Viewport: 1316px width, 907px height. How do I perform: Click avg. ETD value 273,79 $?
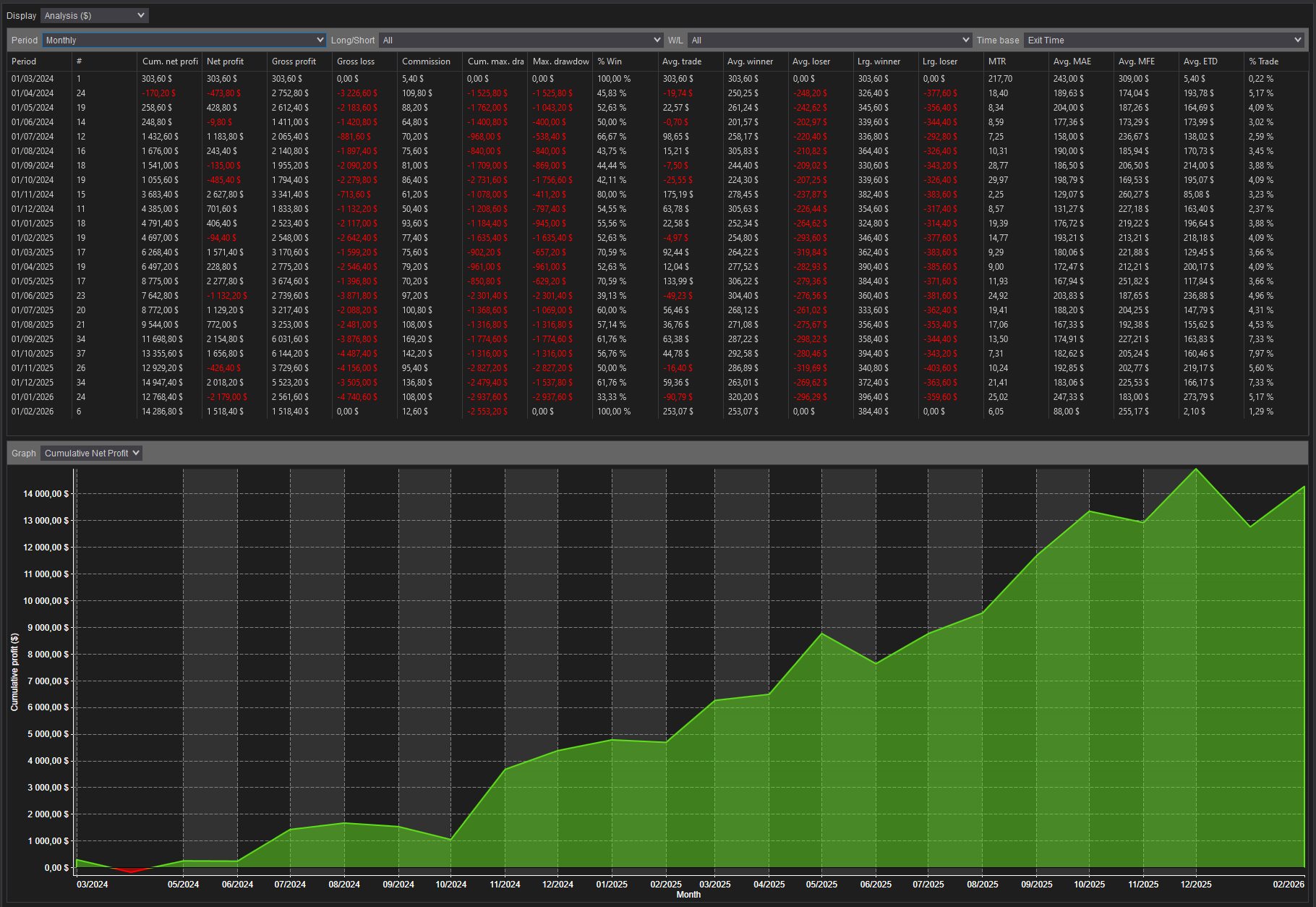(x=1199, y=397)
